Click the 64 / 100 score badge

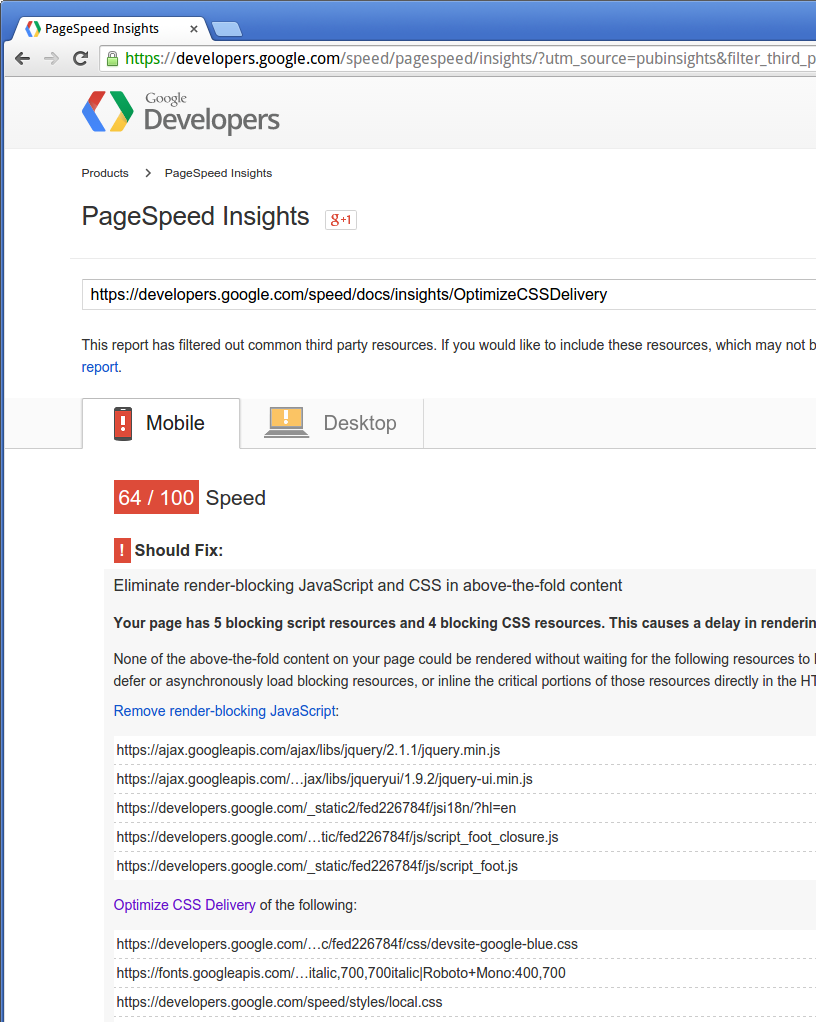click(156, 497)
